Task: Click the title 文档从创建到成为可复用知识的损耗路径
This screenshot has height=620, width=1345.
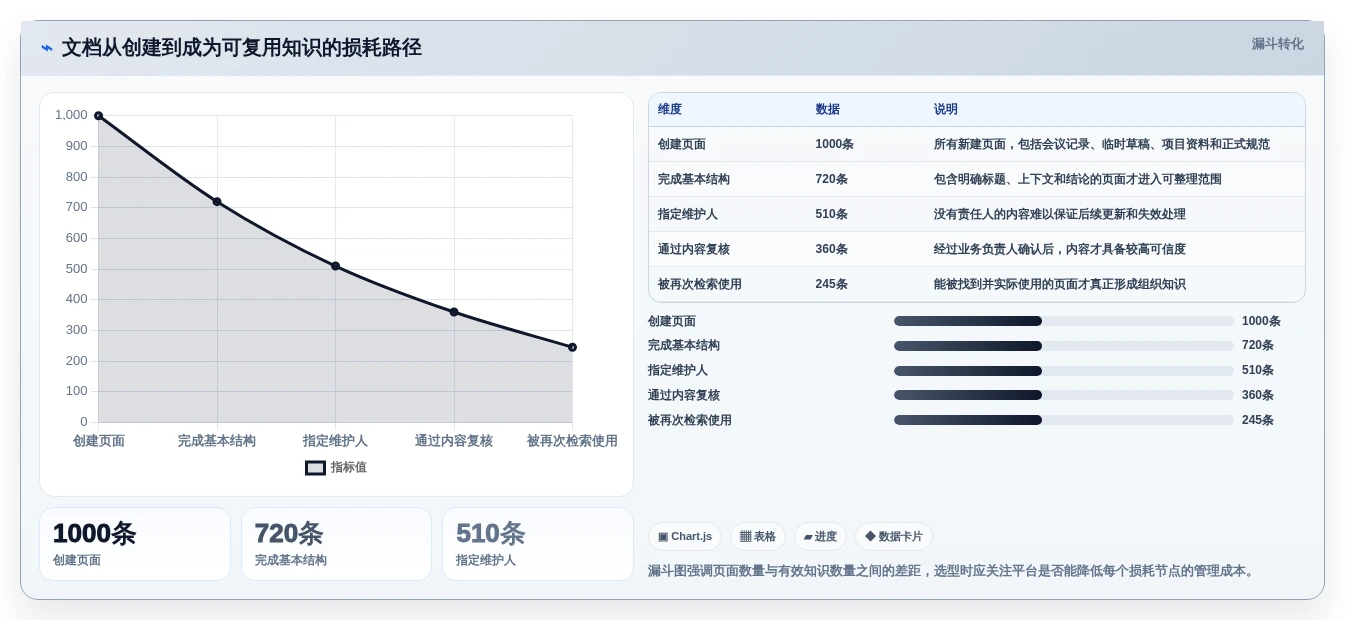Action: click(242, 48)
